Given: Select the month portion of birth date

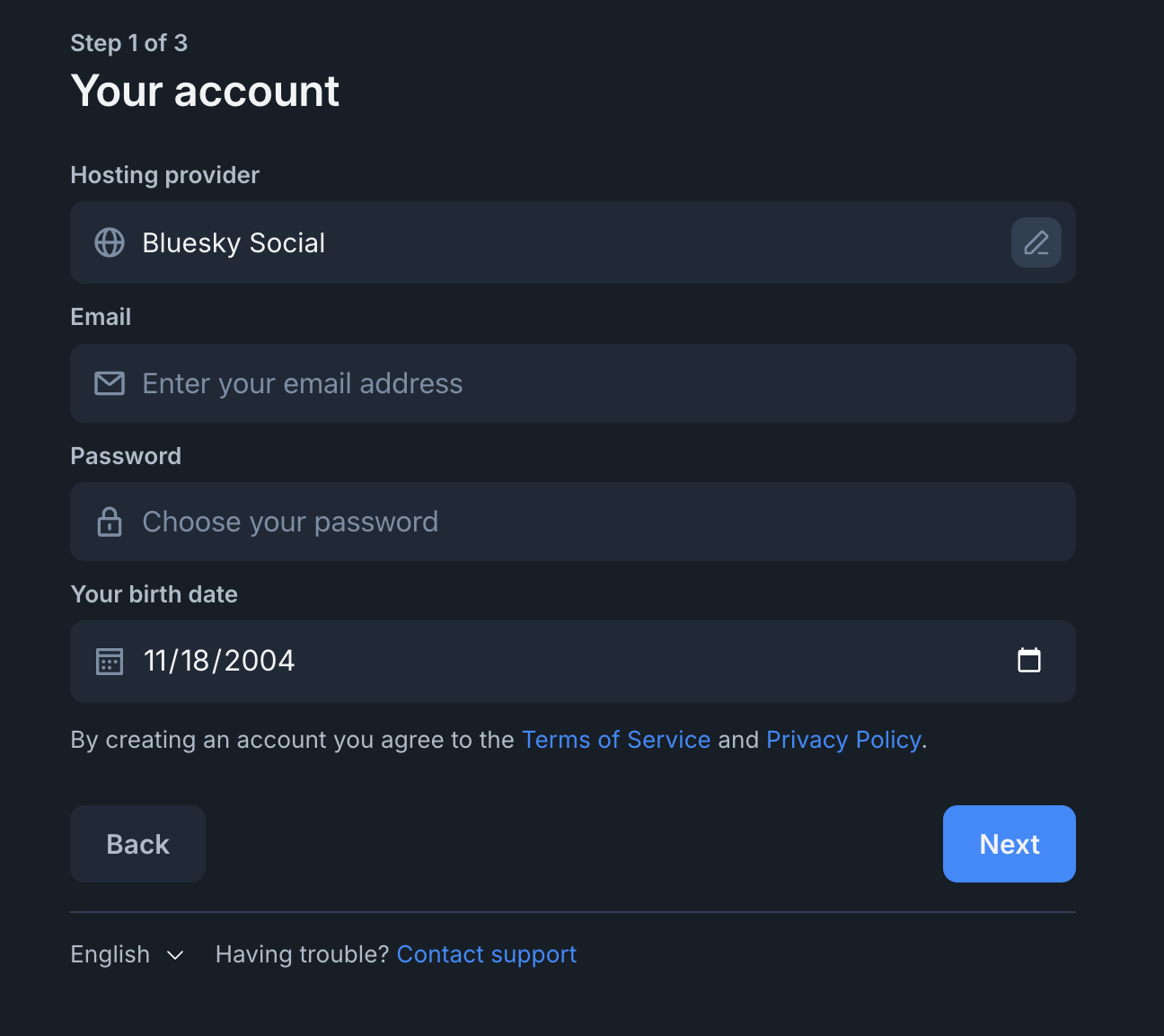Looking at the screenshot, I should (154, 661).
